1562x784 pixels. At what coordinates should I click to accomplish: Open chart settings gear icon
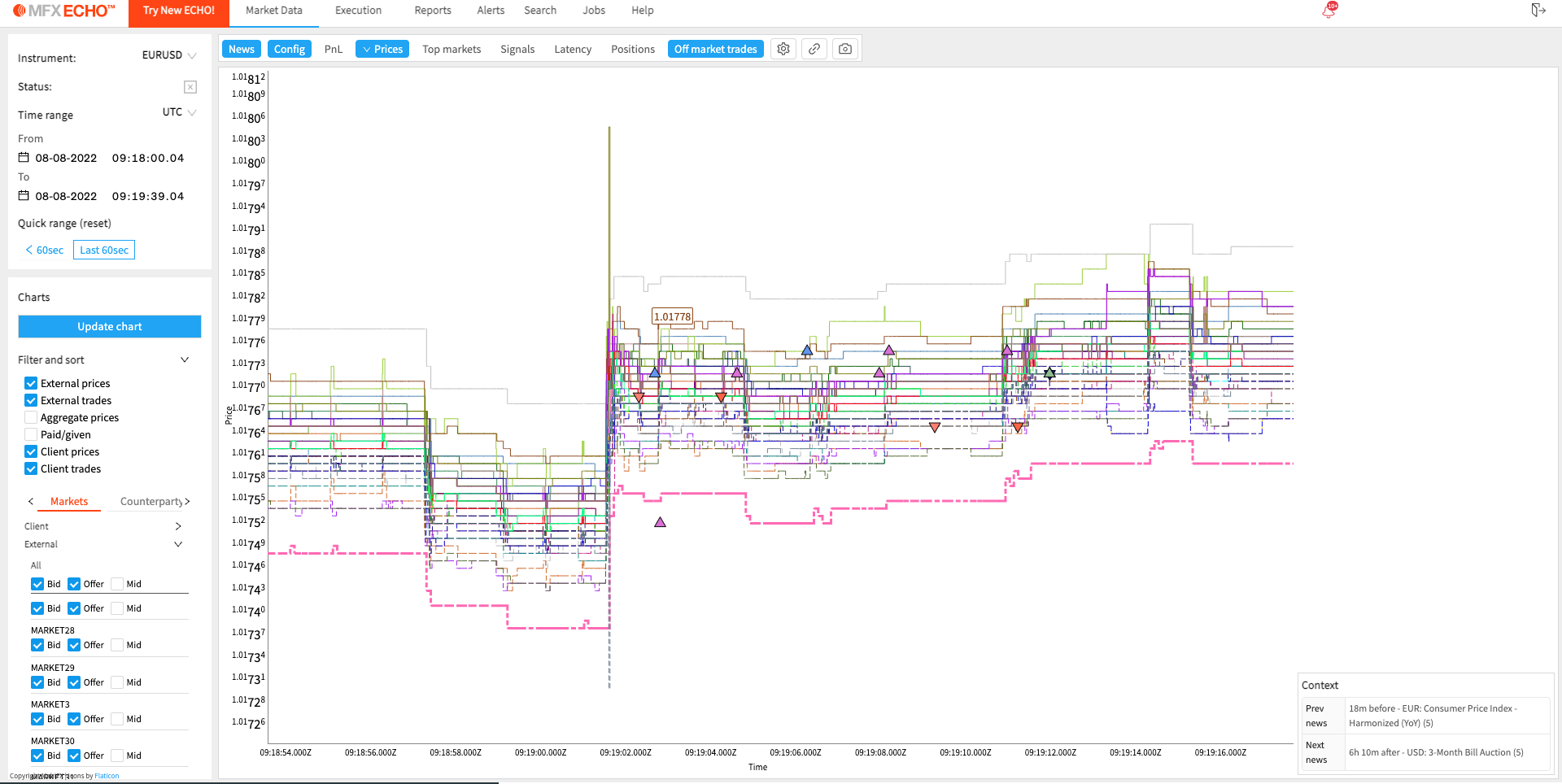pyautogui.click(x=783, y=49)
